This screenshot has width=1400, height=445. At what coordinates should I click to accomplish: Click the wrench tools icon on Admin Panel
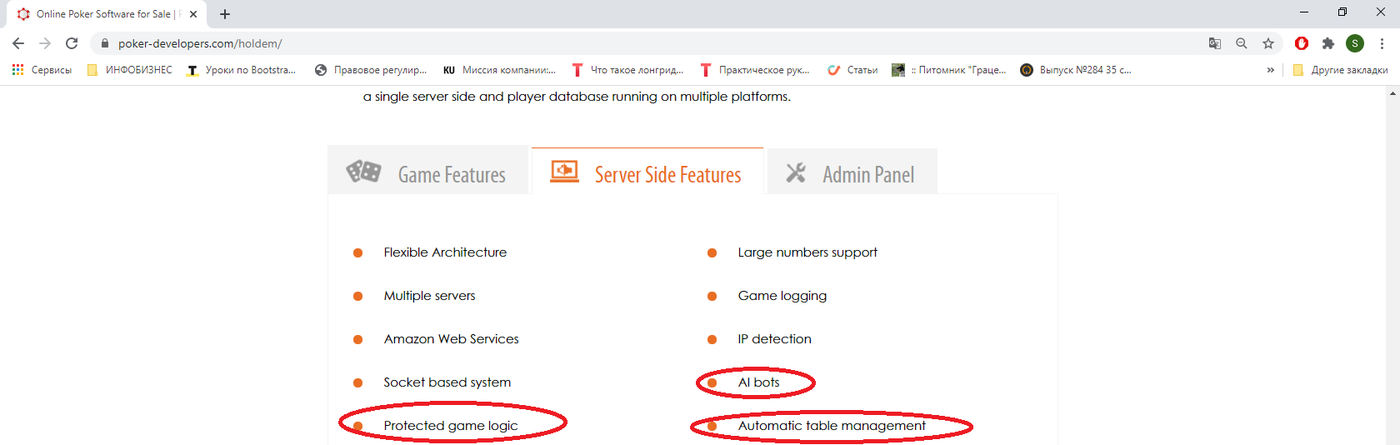coord(796,173)
